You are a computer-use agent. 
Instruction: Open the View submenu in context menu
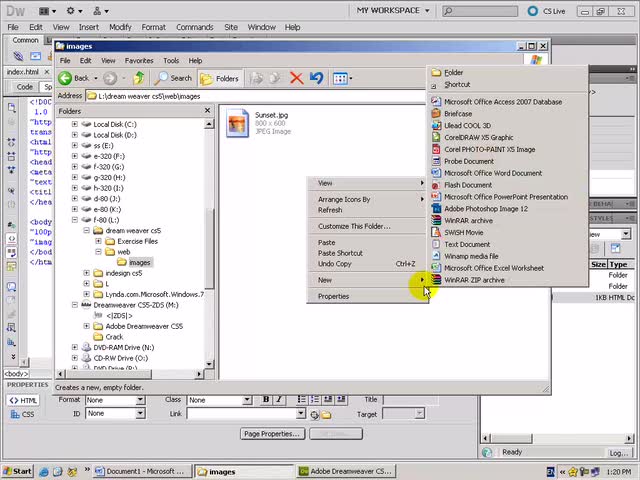367,183
